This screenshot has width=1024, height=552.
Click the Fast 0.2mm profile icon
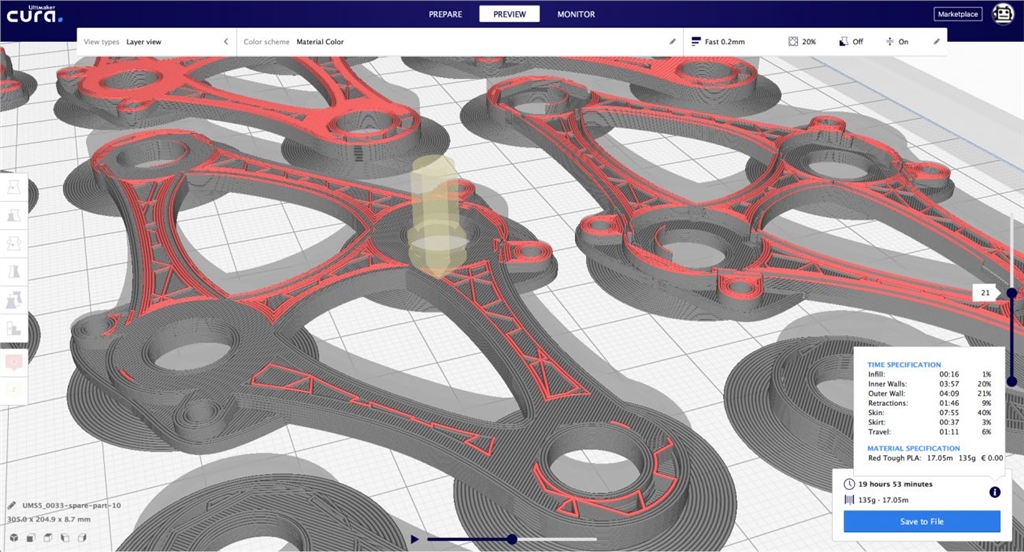(x=696, y=42)
